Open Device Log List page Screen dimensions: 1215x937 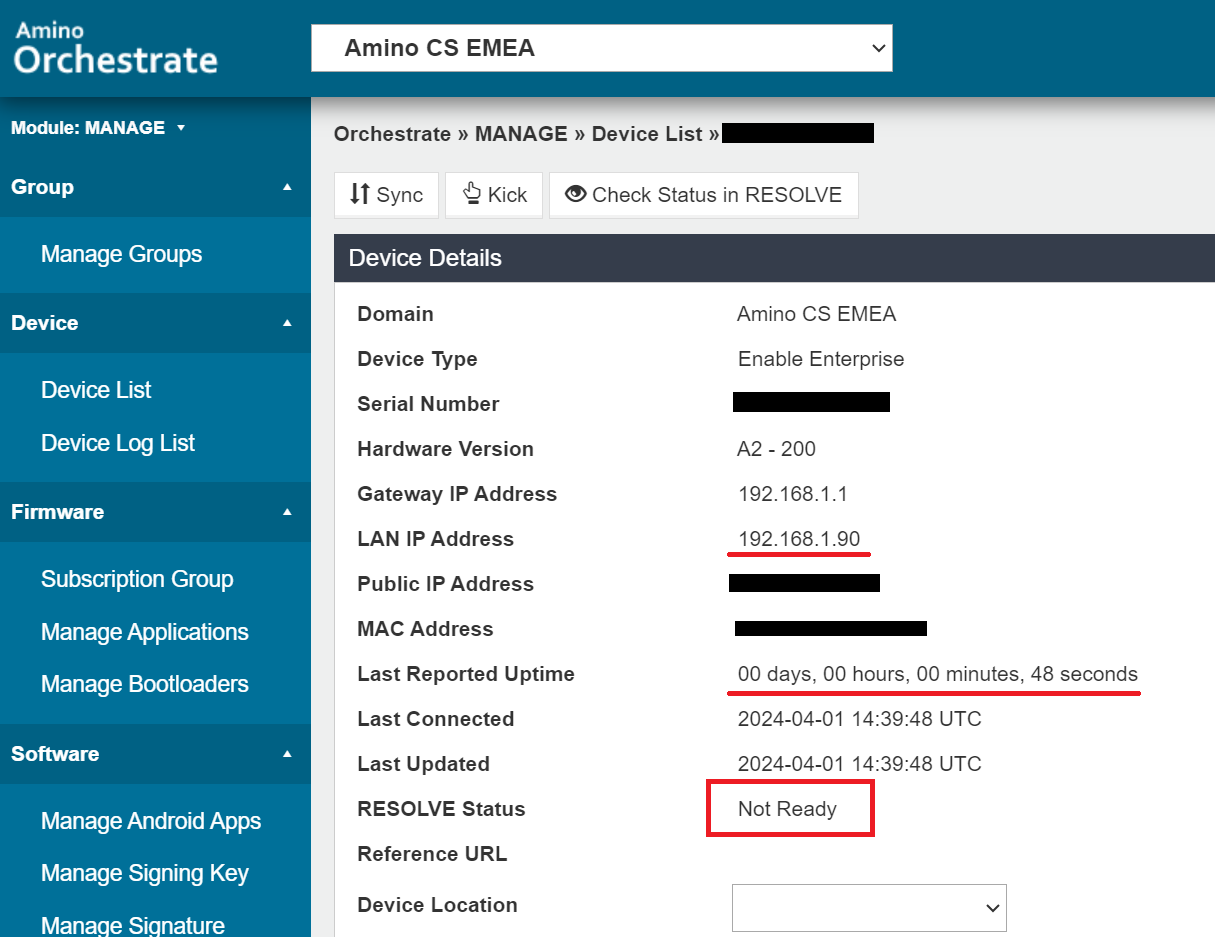tap(118, 443)
